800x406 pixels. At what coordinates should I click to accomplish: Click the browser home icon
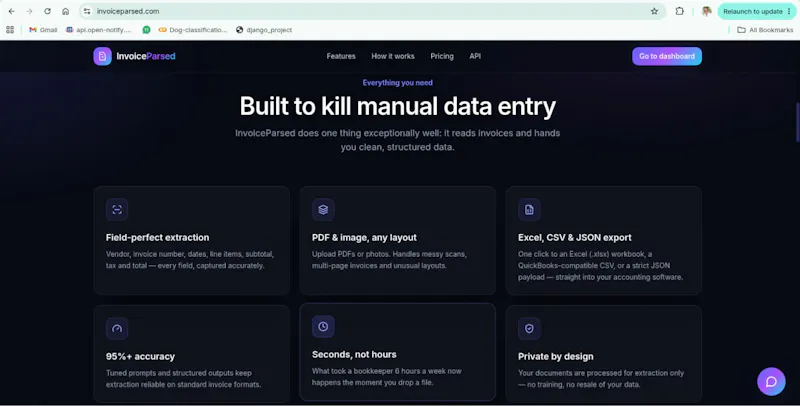pyautogui.click(x=65, y=11)
